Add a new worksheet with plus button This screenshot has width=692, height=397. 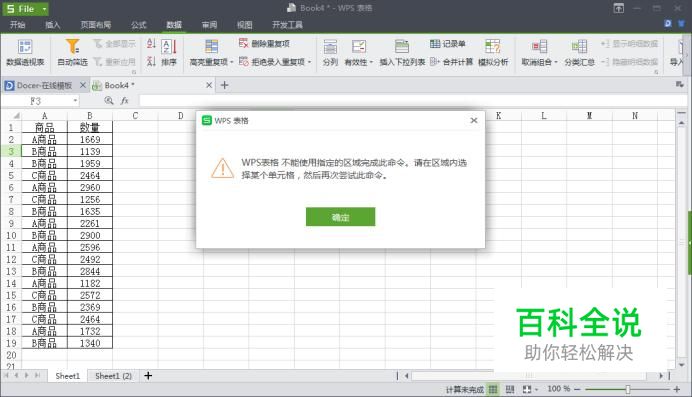(148, 376)
